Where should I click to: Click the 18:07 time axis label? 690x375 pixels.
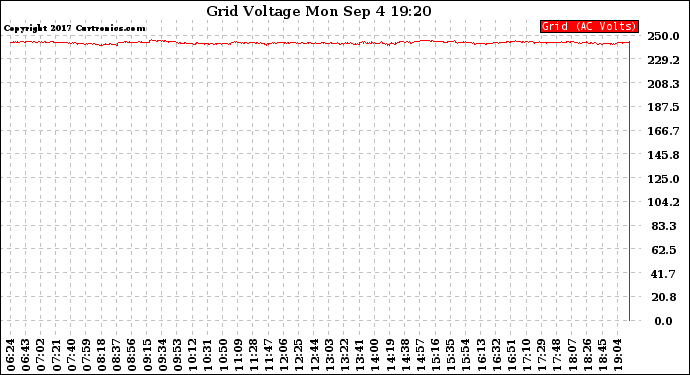tap(572, 355)
